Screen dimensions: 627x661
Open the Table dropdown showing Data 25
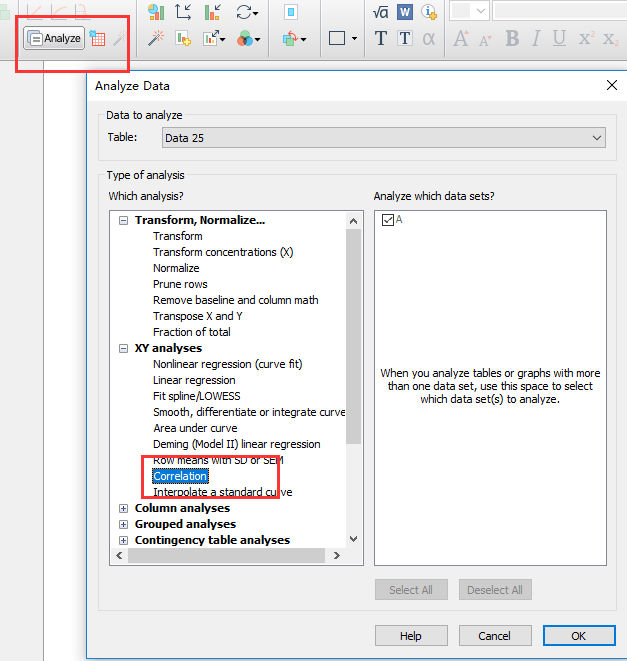coord(383,138)
